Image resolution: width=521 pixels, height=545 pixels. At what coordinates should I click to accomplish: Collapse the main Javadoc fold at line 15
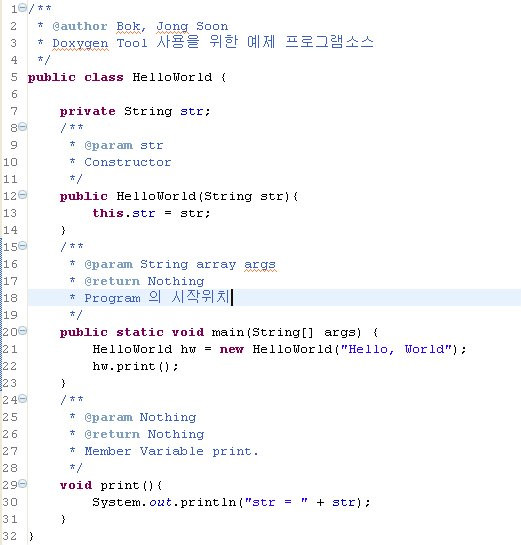(22, 246)
